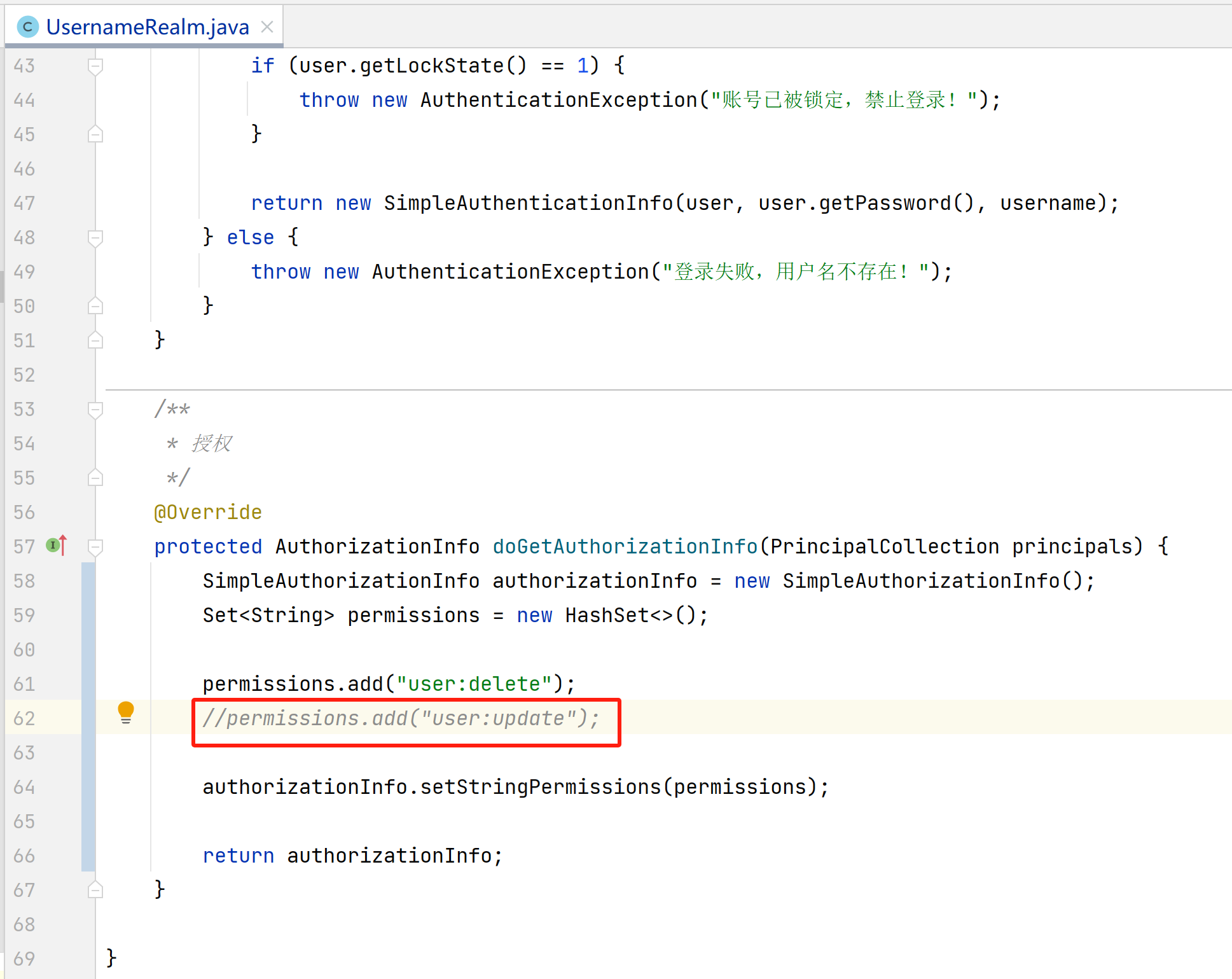This screenshot has width=1232, height=979.
Task: Click the commented-out user:update line
Action: (401, 718)
